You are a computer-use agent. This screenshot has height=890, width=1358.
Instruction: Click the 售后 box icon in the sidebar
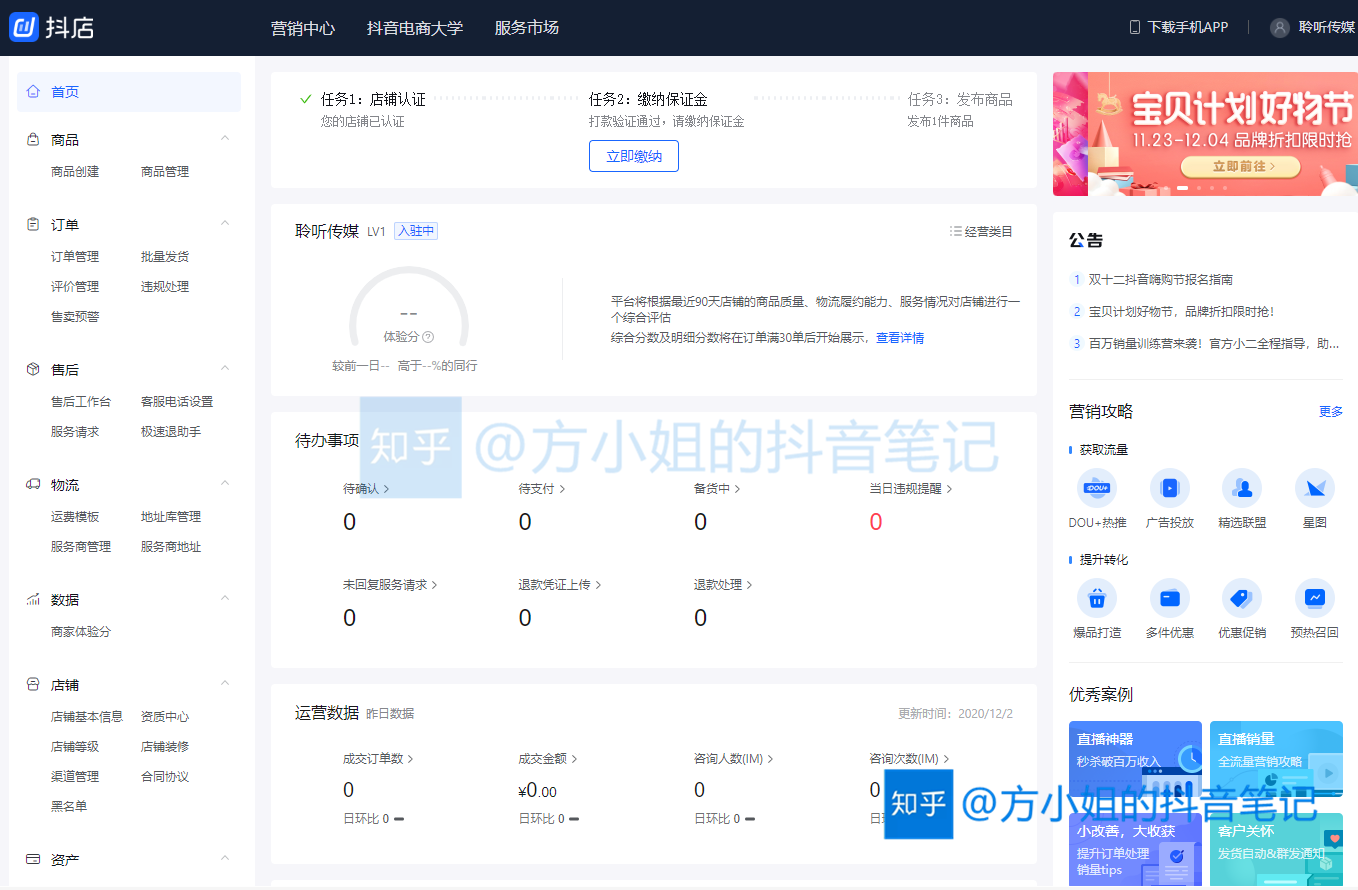tap(33, 370)
